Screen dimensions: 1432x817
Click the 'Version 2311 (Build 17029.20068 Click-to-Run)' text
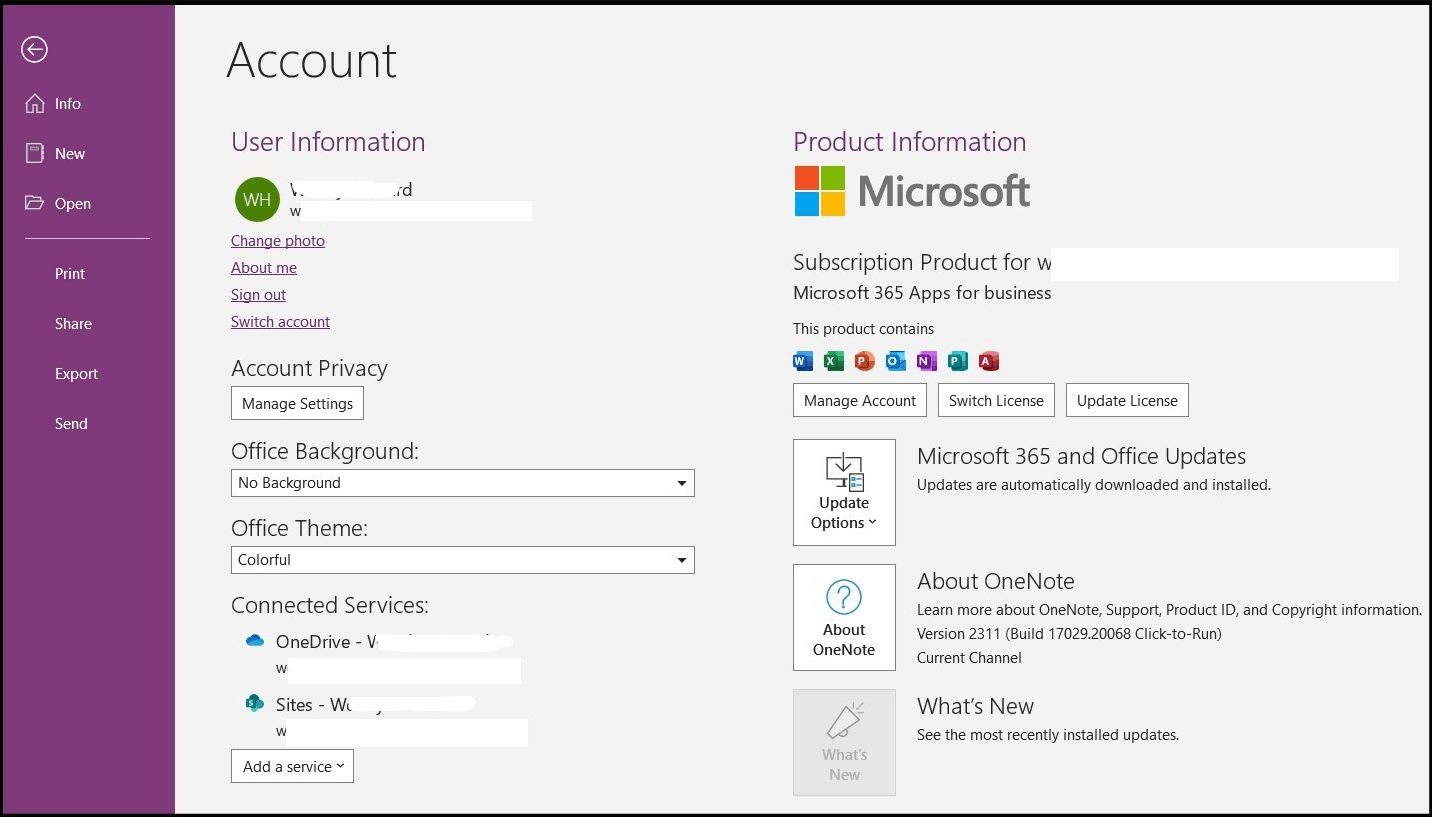[x=1069, y=634]
